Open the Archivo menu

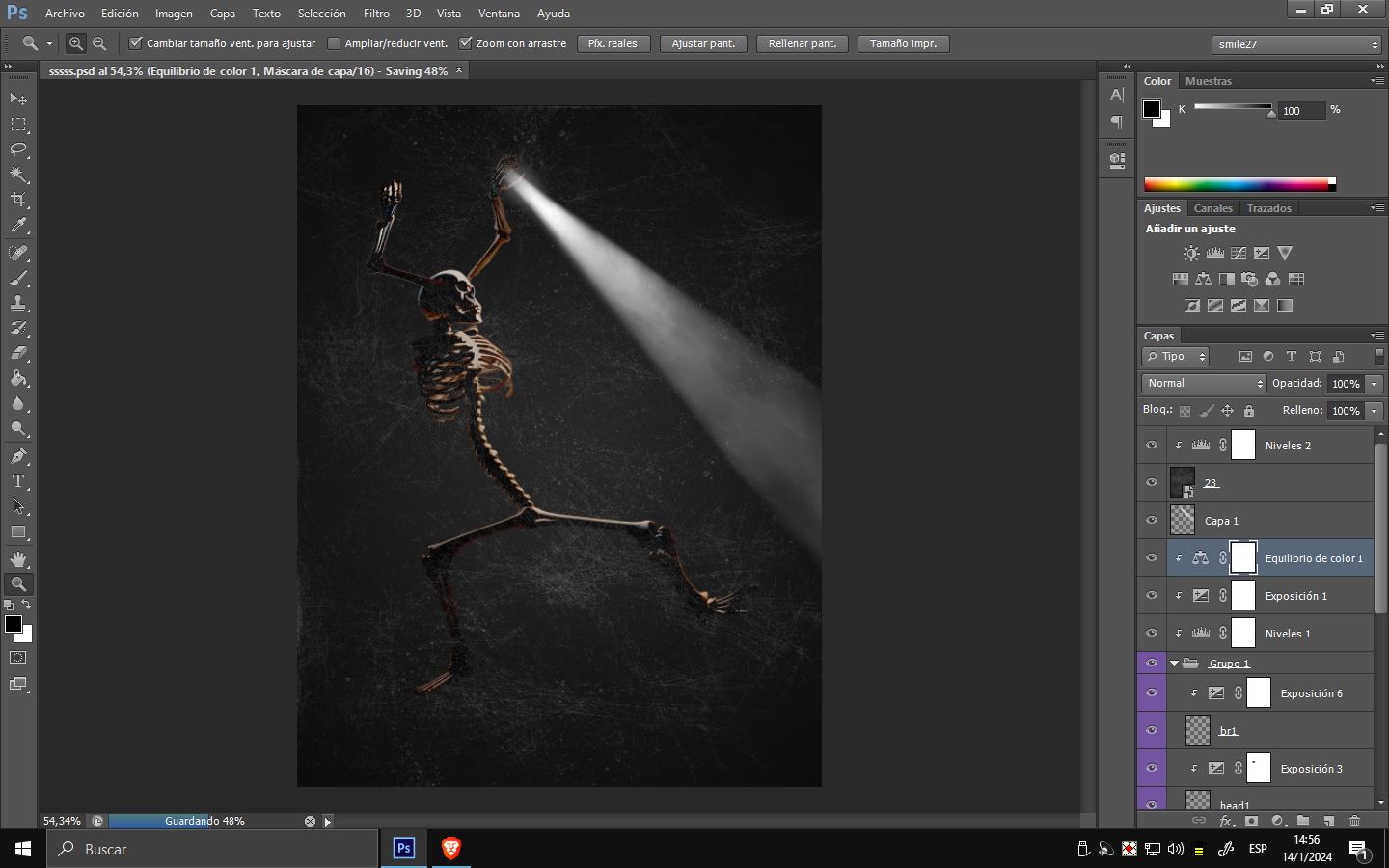65,14
